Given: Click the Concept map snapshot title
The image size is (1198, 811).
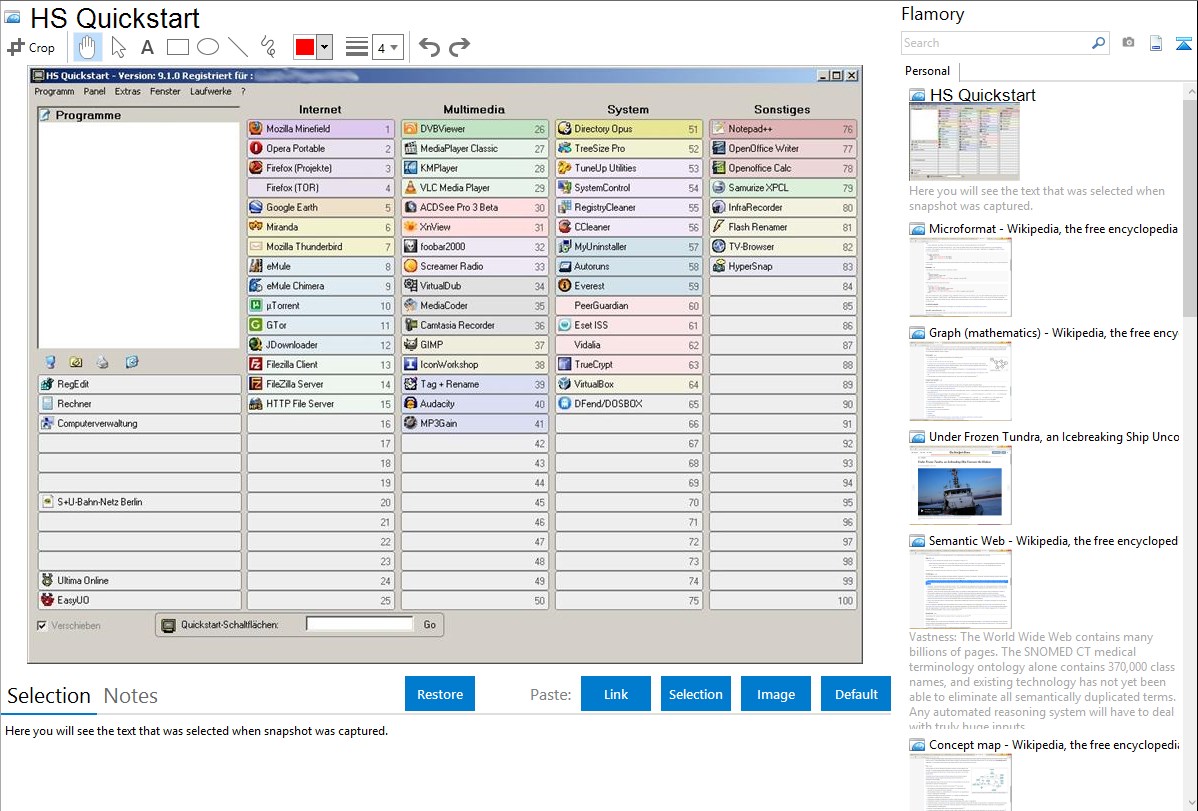Looking at the screenshot, I should tap(1054, 744).
